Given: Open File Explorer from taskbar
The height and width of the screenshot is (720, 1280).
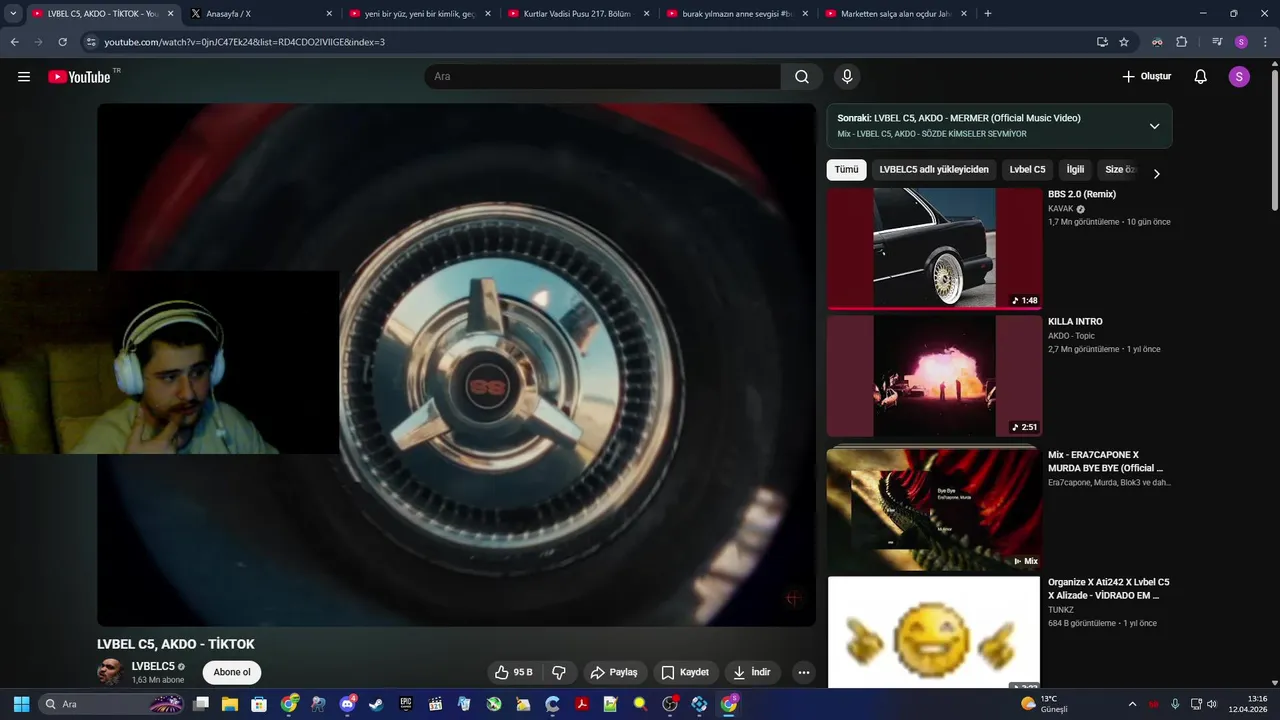Looking at the screenshot, I should tap(230, 704).
